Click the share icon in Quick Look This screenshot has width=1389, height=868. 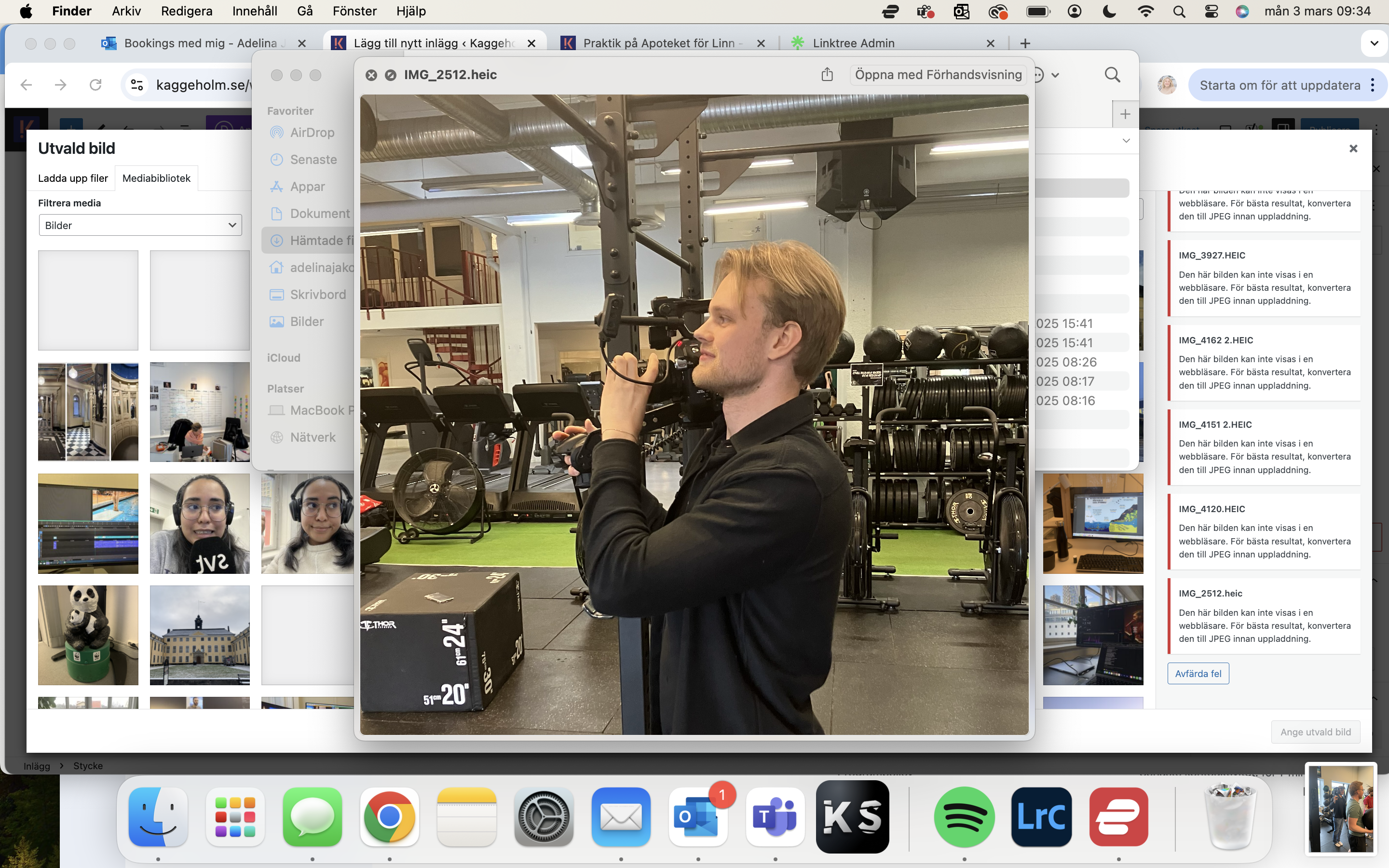pyautogui.click(x=827, y=75)
